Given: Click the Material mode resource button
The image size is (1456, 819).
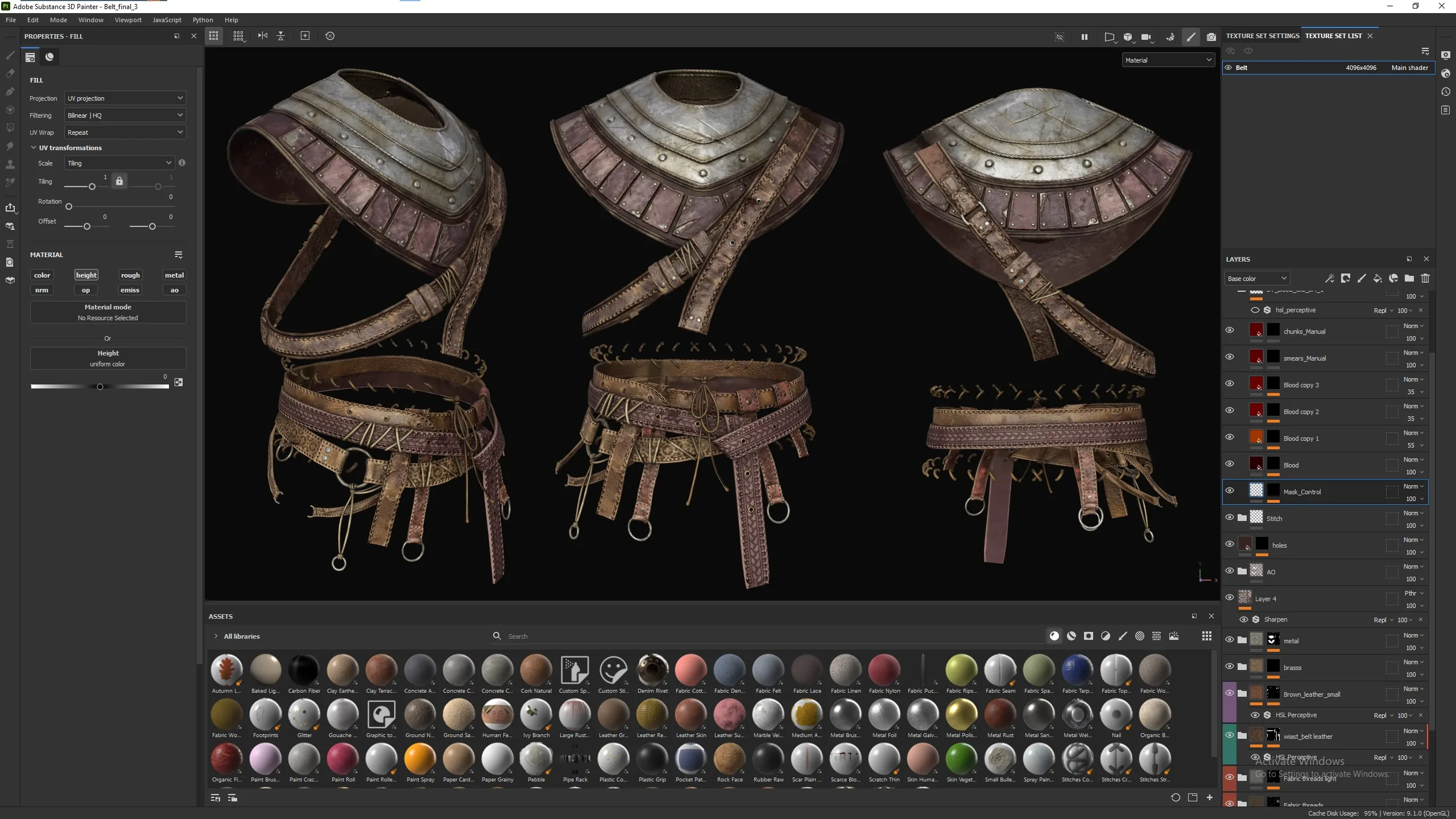Looking at the screenshot, I should click(108, 312).
